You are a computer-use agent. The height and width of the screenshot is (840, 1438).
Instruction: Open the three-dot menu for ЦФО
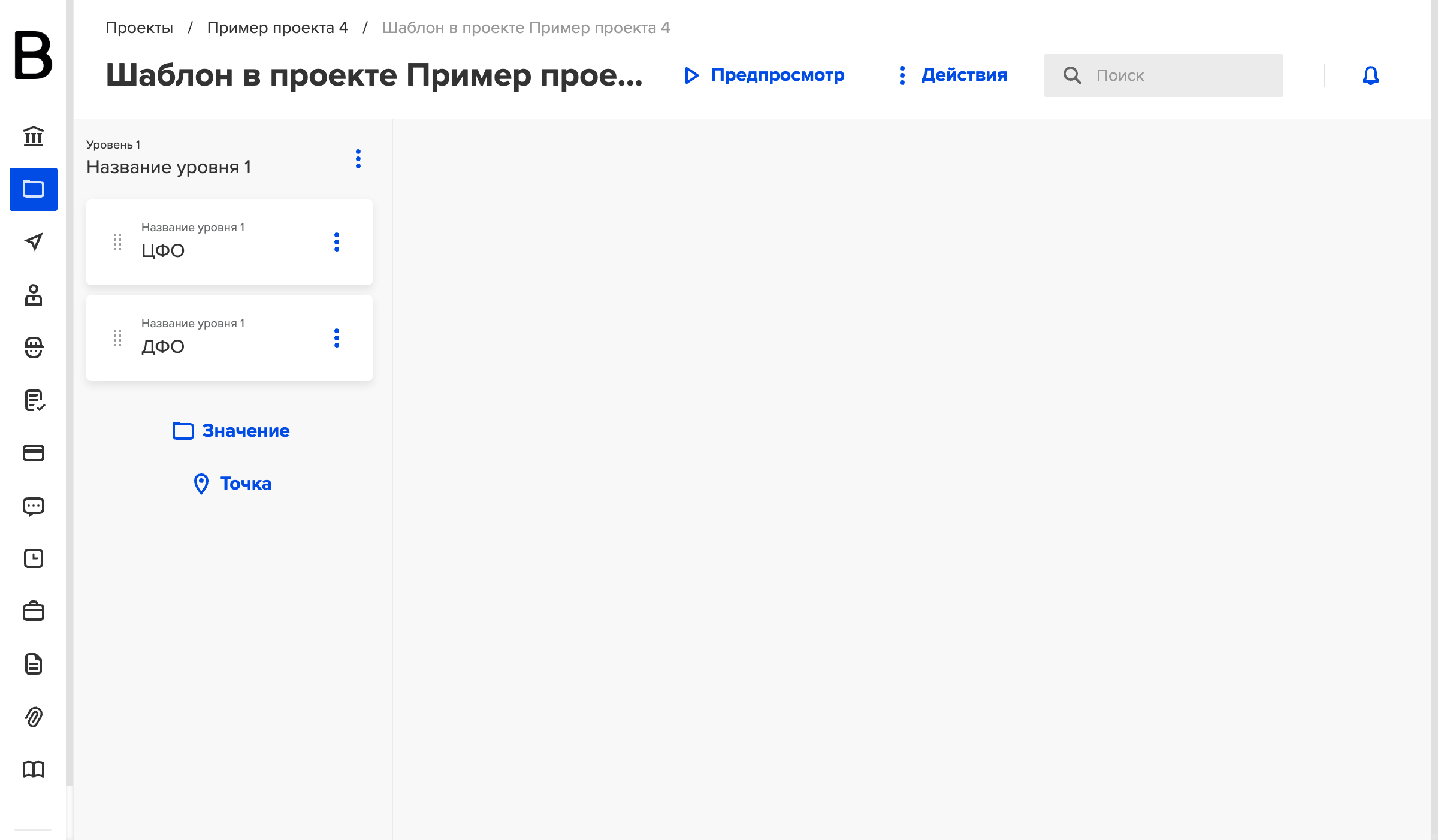coord(337,242)
